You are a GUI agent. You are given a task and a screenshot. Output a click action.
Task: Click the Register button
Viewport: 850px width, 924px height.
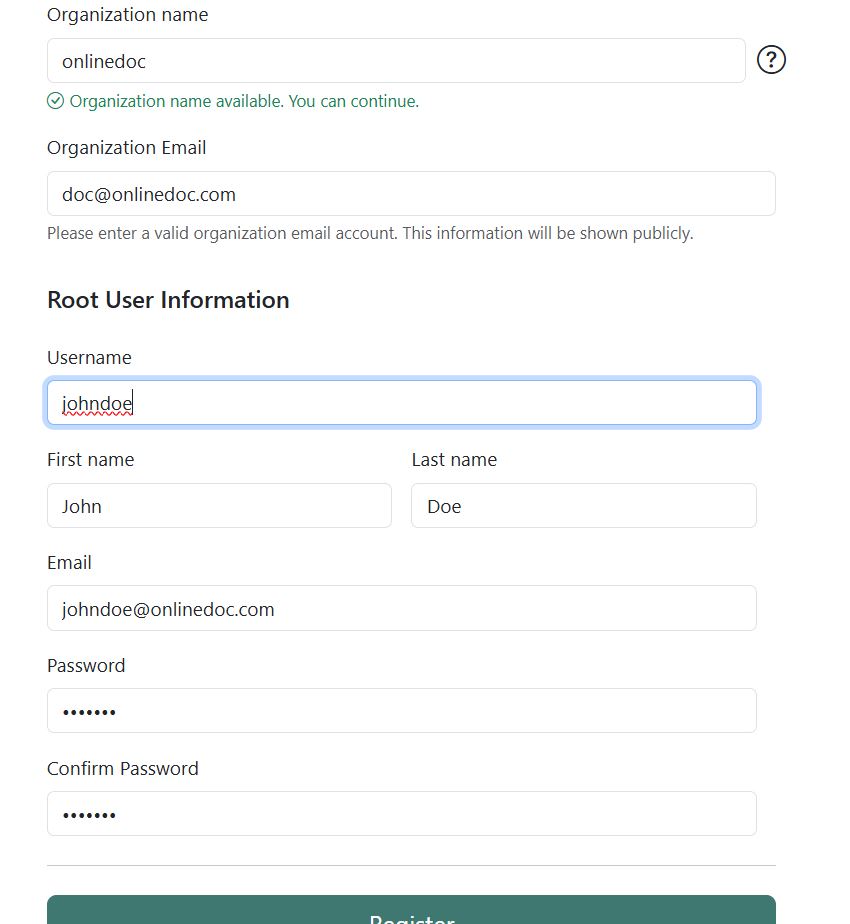pos(411,912)
